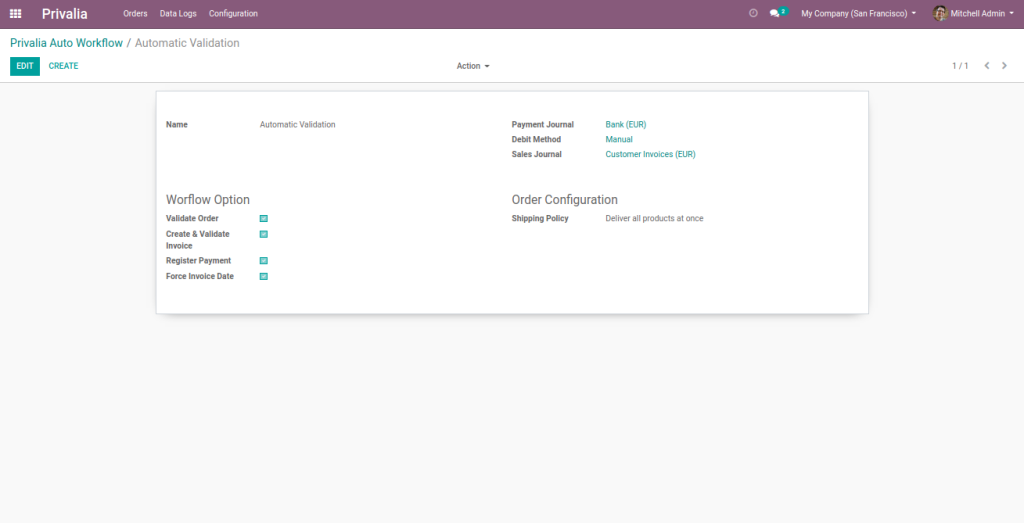
Task: Click the Debit Method label
Action: (x=536, y=140)
